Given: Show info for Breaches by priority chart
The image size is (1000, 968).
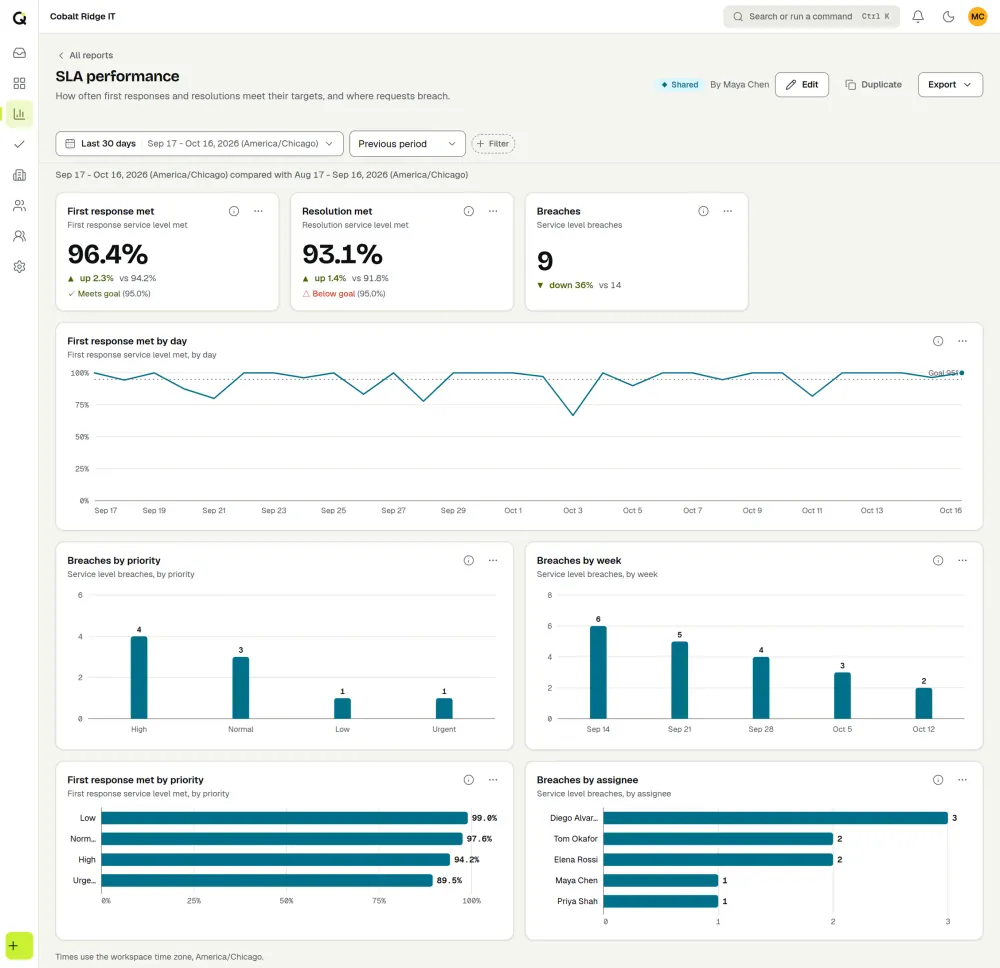Looking at the screenshot, I should coord(469,561).
